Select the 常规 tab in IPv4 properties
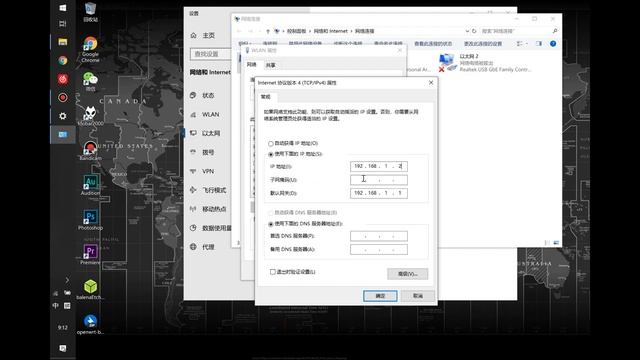Viewport: 640px width, 360px height. [x=266, y=97]
